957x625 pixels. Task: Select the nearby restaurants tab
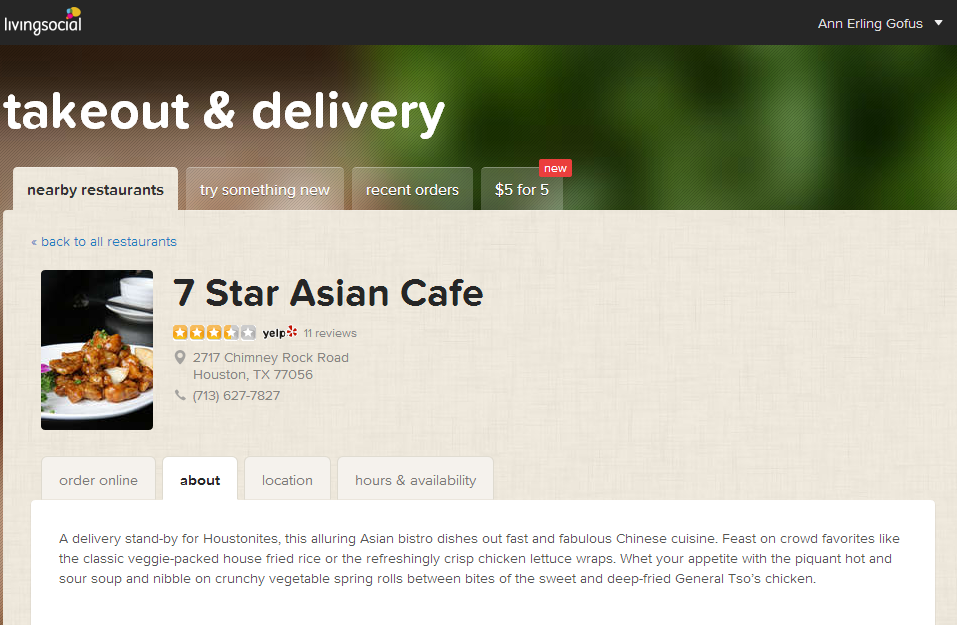coord(95,189)
